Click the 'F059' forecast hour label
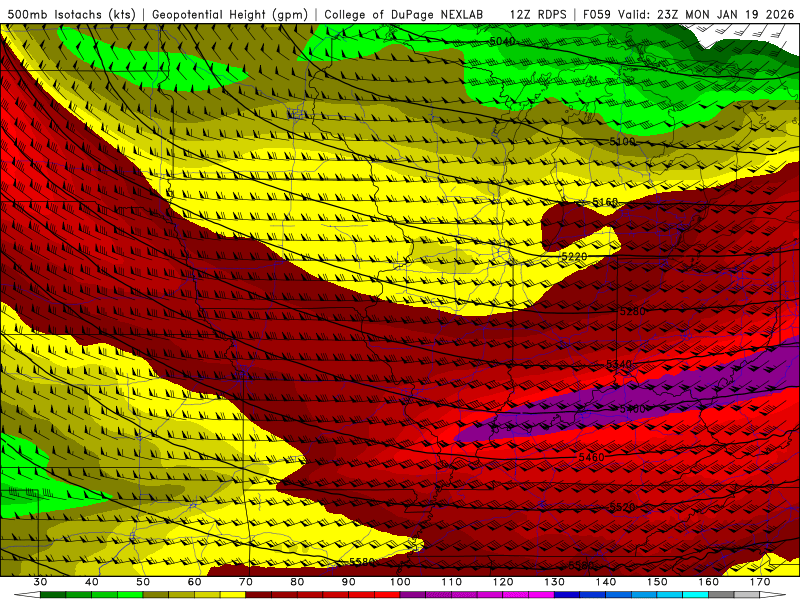This screenshot has height=600, width=800. click(x=597, y=14)
